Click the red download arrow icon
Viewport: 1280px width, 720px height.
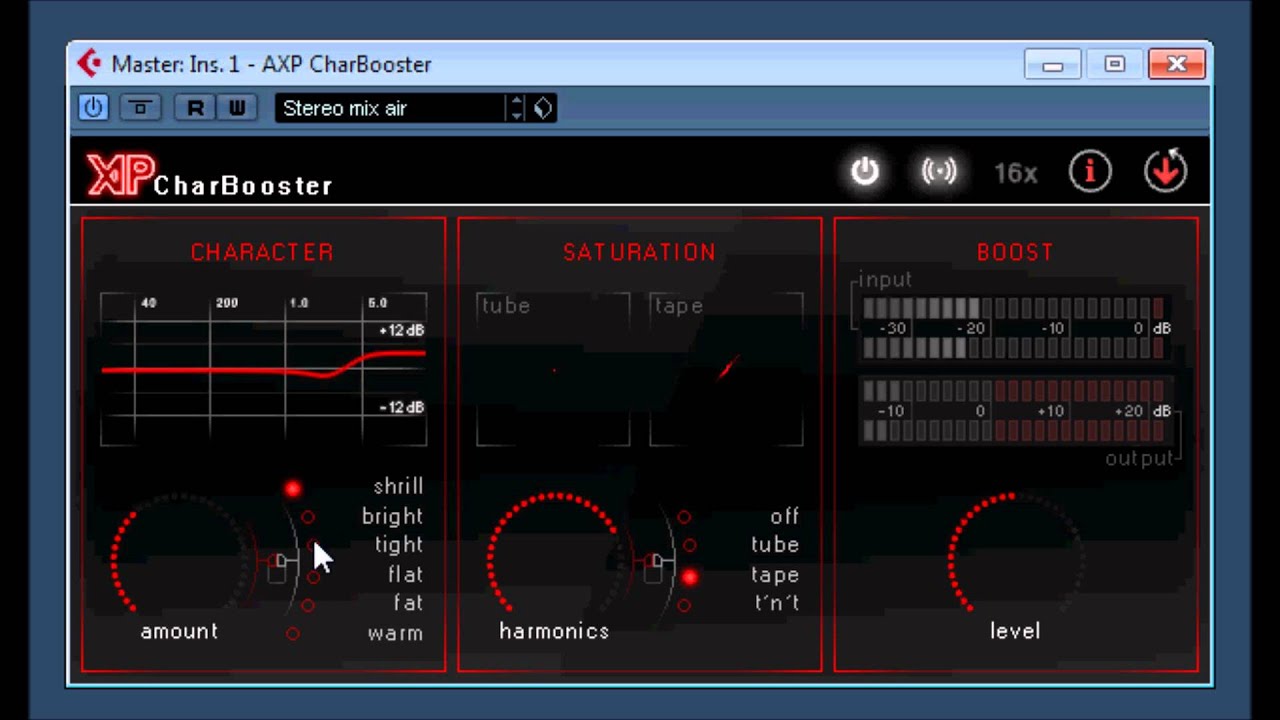pos(1165,171)
